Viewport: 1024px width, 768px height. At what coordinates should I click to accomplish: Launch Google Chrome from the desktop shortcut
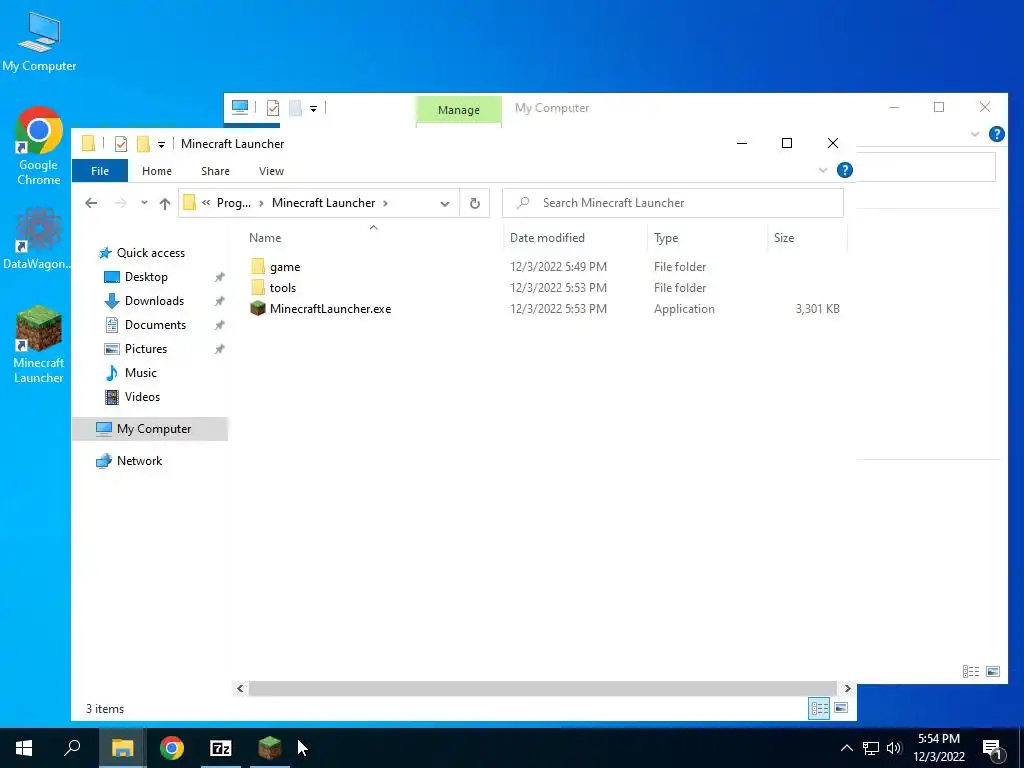click(x=39, y=146)
